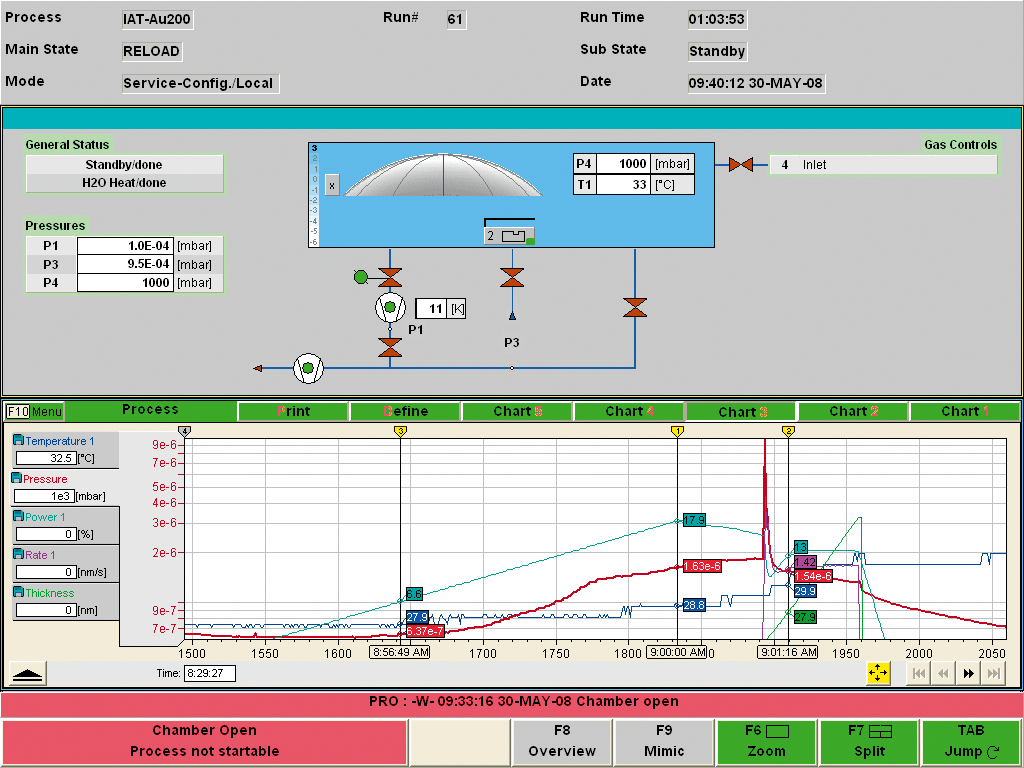
Task: Toggle the Temperature 1 trace save icon
Action: (x=18, y=441)
